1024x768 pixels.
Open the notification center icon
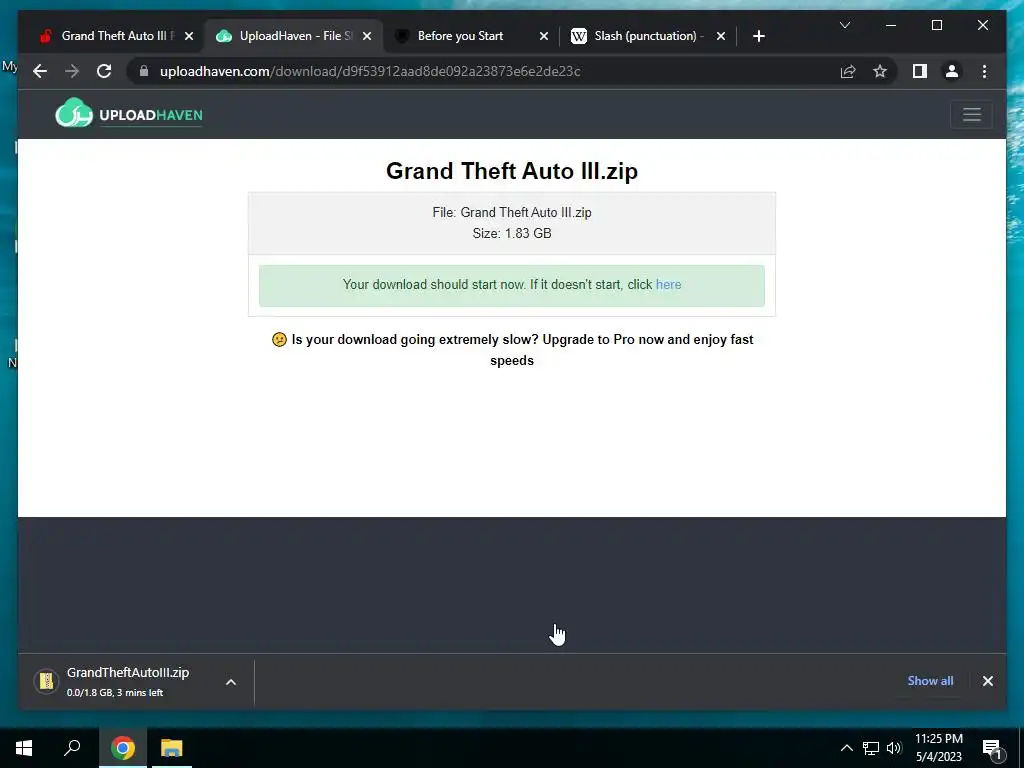992,749
